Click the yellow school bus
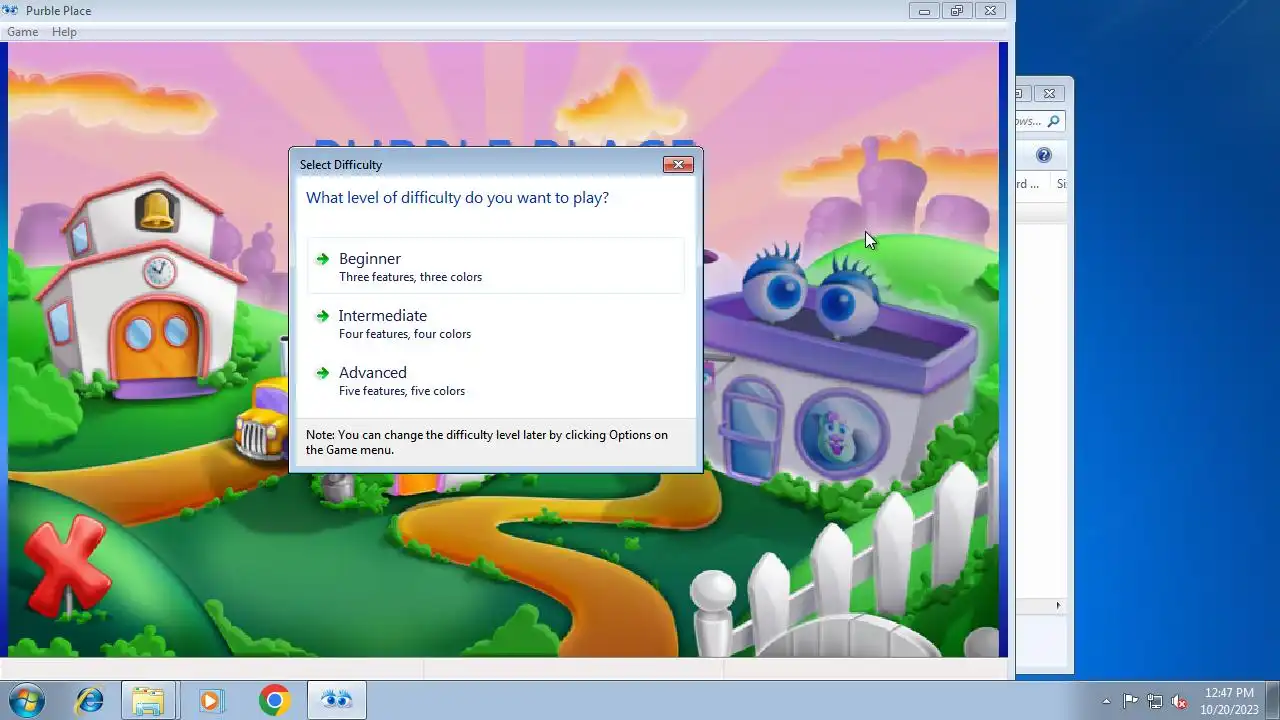This screenshot has height=720, width=1280. 264,420
